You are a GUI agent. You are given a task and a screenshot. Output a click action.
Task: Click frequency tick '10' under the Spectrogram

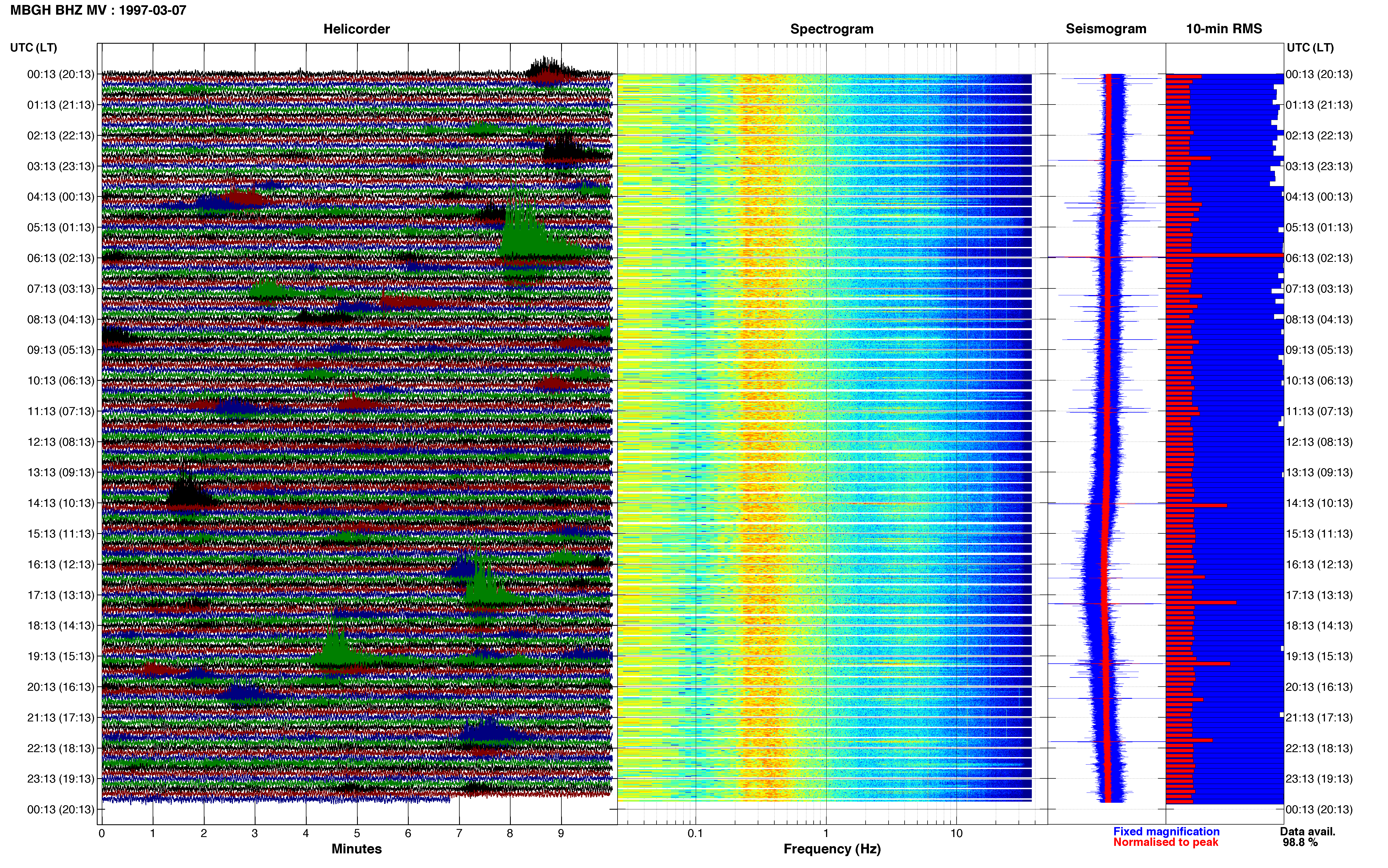click(x=956, y=833)
